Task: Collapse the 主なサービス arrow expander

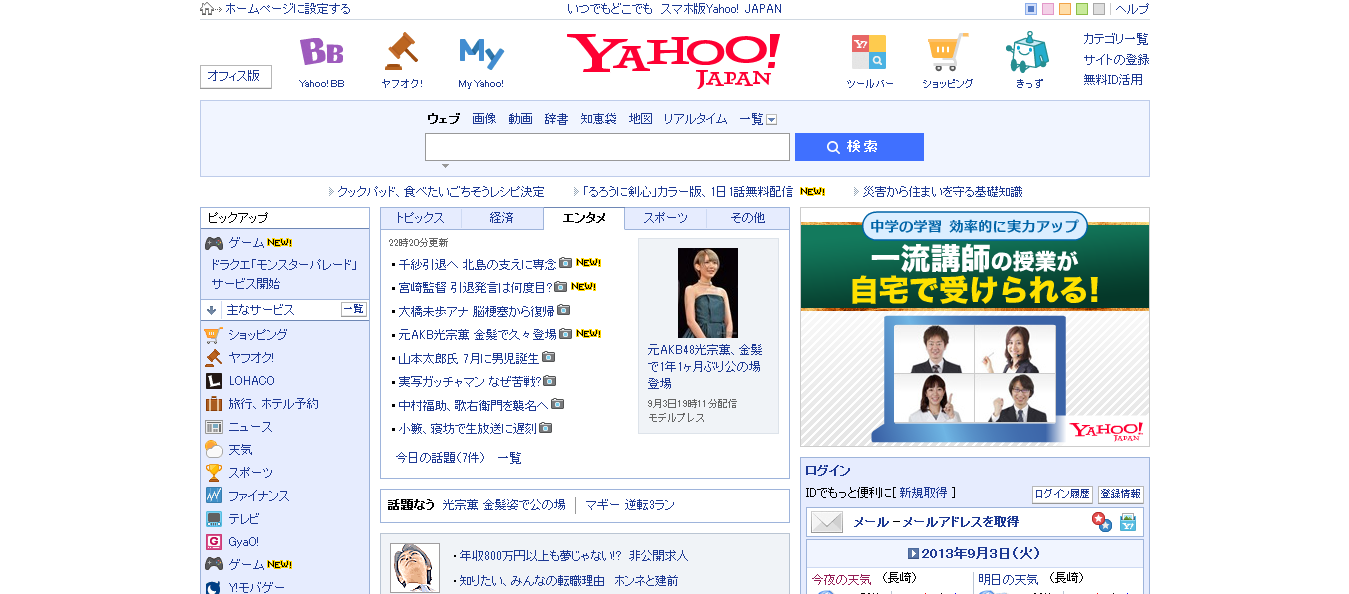Action: click(x=212, y=310)
